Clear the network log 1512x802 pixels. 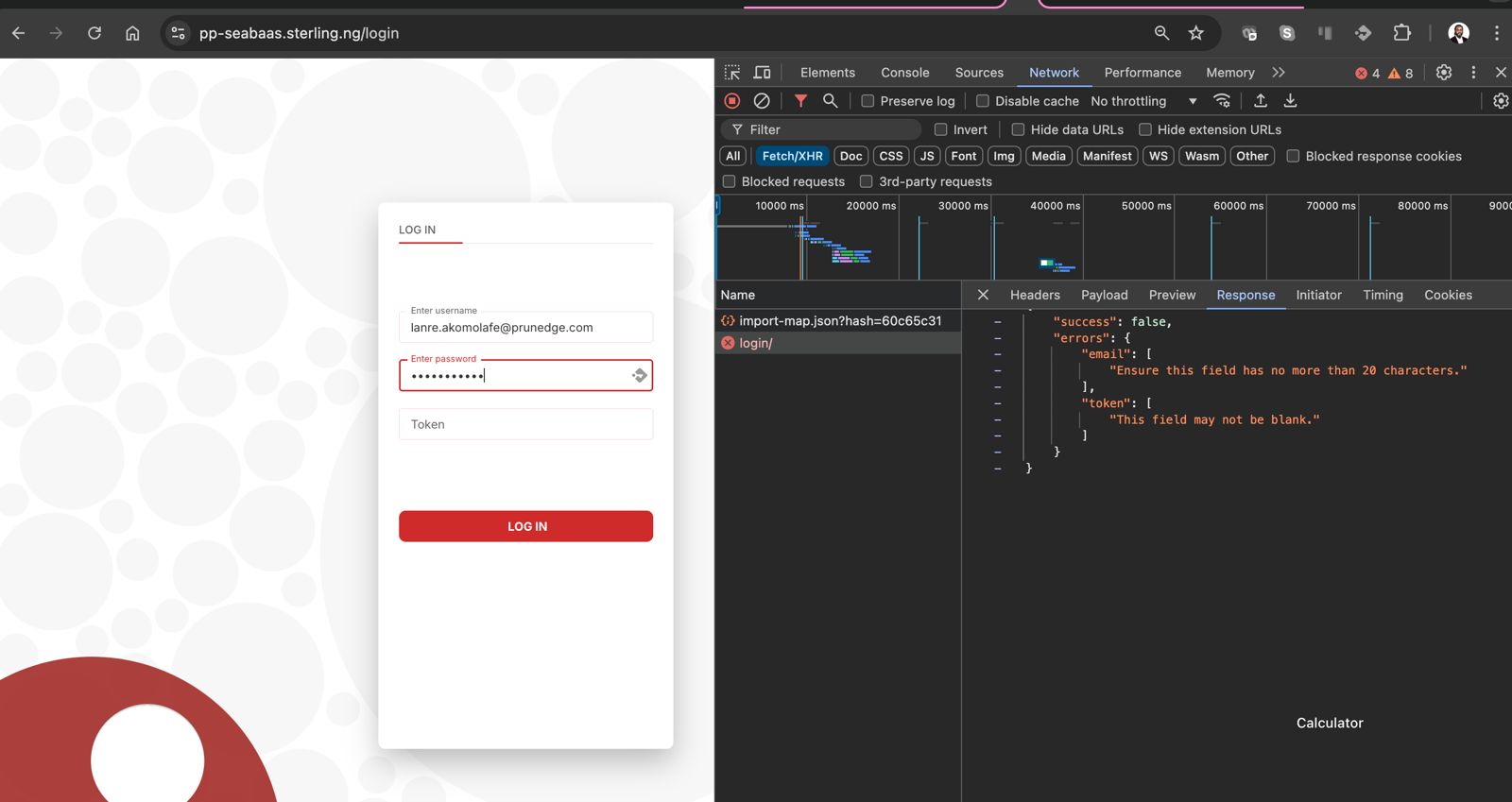point(762,101)
